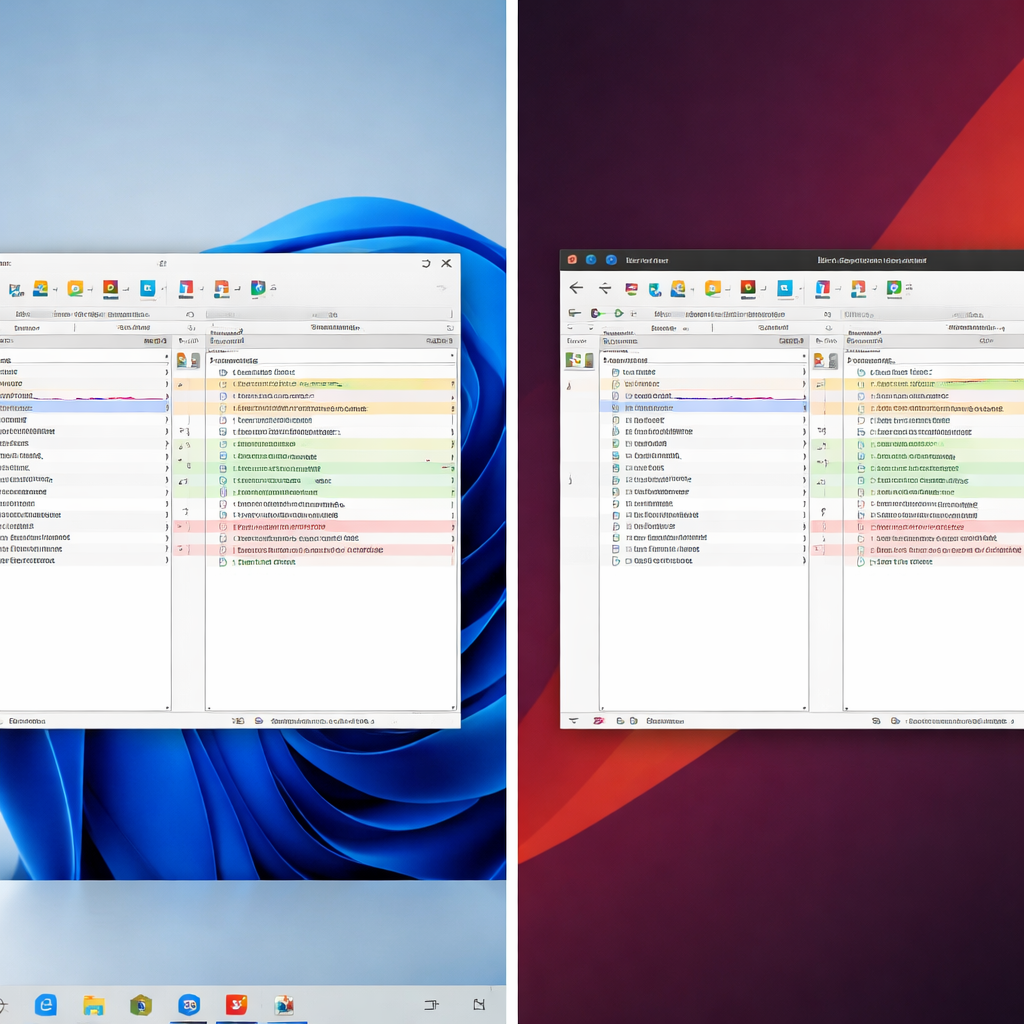This screenshot has width=1024, height=1024.
Task: Click the thumbnail icon pair in the right window's far-left column
Action: click(578, 360)
